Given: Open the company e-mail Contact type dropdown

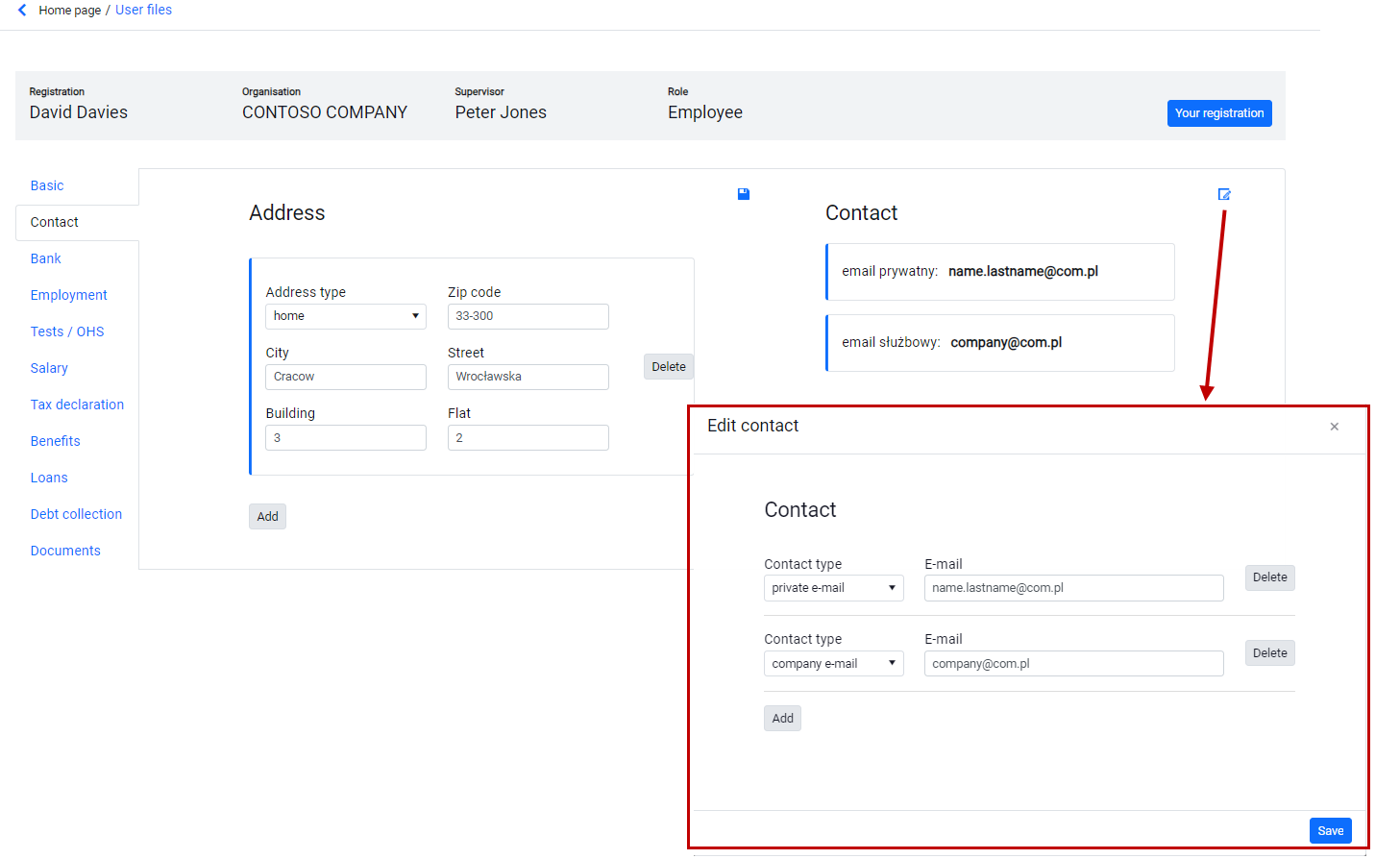Looking at the screenshot, I should [834, 664].
